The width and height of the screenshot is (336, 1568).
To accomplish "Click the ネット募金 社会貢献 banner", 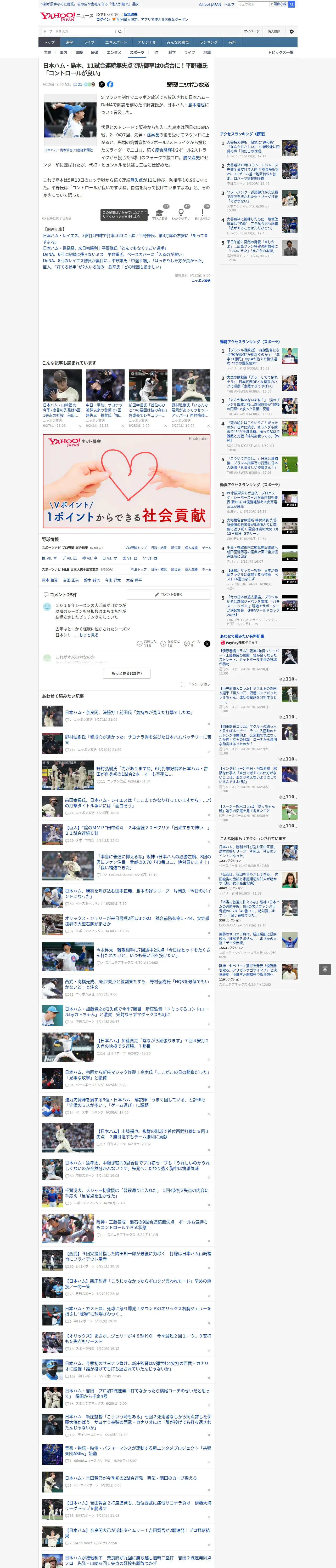I will click(x=127, y=480).
